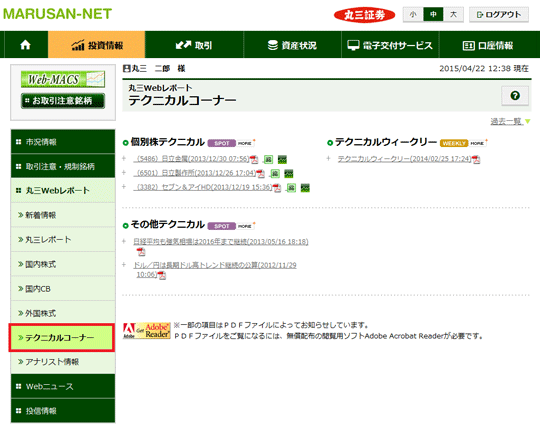Expand plus sign beside 日経平均も強気相場 link
540x432 pixels.
(124, 241)
